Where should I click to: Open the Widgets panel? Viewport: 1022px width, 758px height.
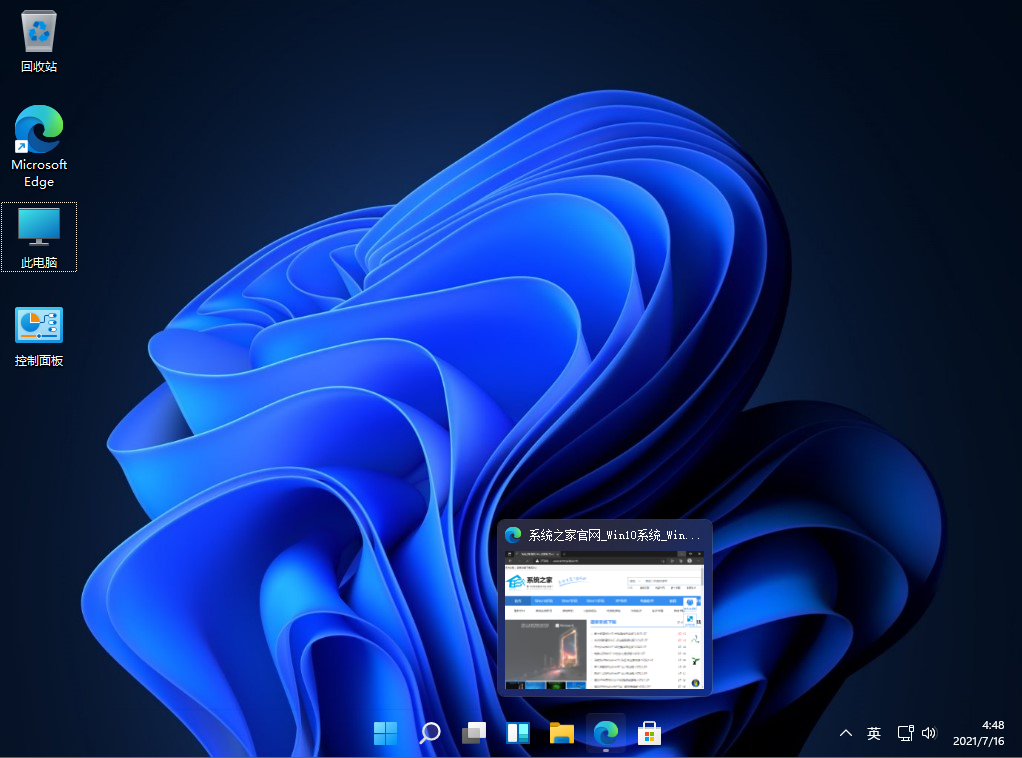[517, 733]
